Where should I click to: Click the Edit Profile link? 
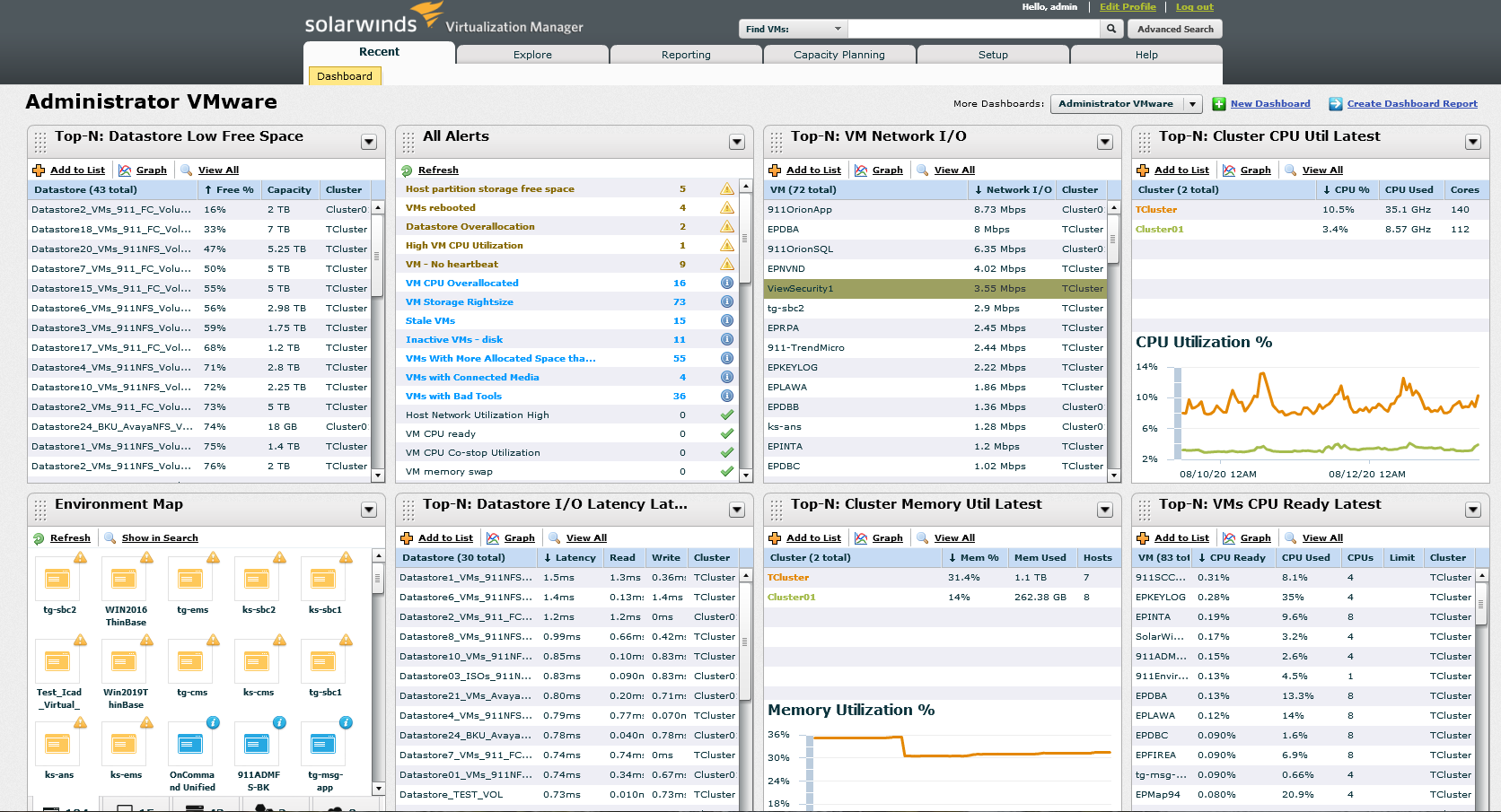[1128, 6]
